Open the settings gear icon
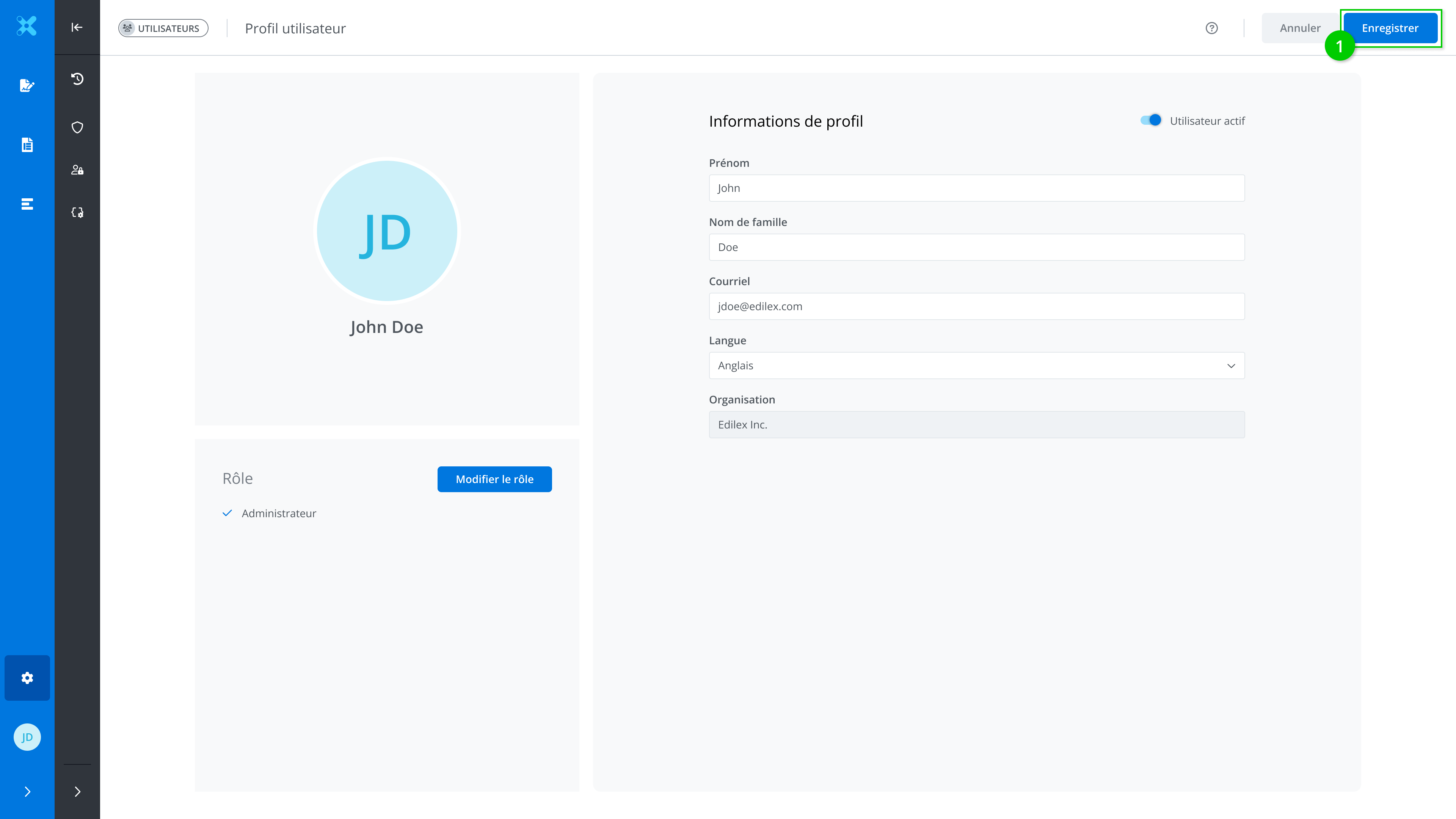Screen dimensions: 1456x819 [27, 678]
